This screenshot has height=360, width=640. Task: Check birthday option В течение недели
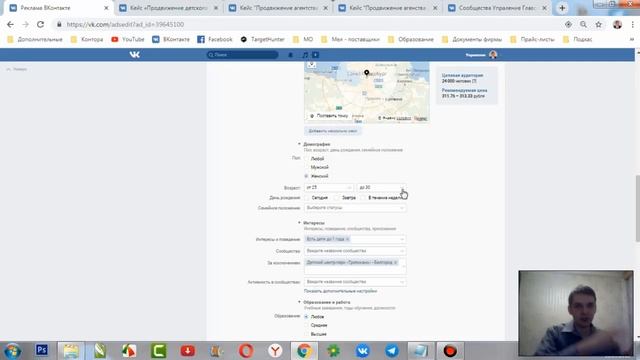363,198
